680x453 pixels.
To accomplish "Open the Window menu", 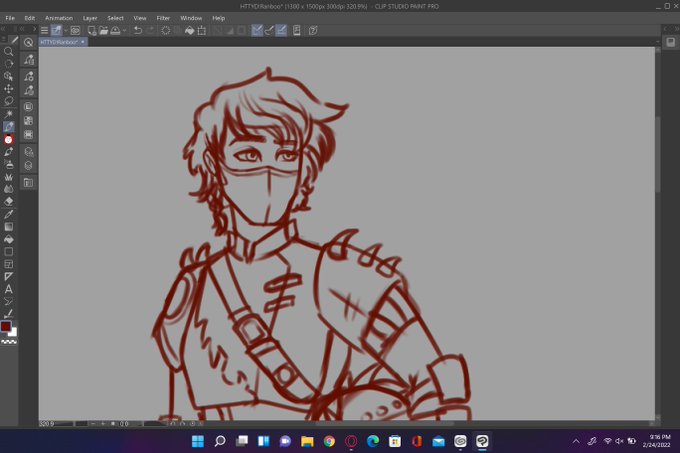I will (191, 18).
